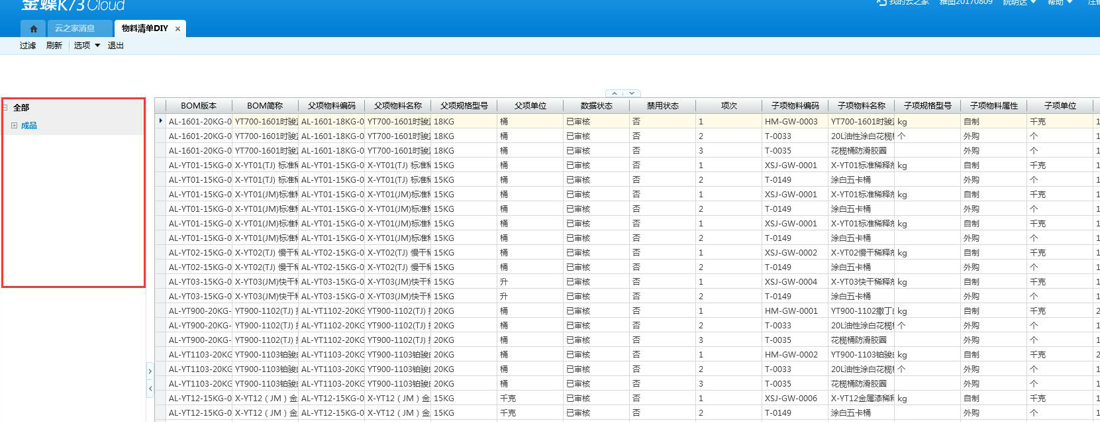Switch to the 云之家消息 tab
This screenshot has width=1100, height=422.
tap(75, 29)
